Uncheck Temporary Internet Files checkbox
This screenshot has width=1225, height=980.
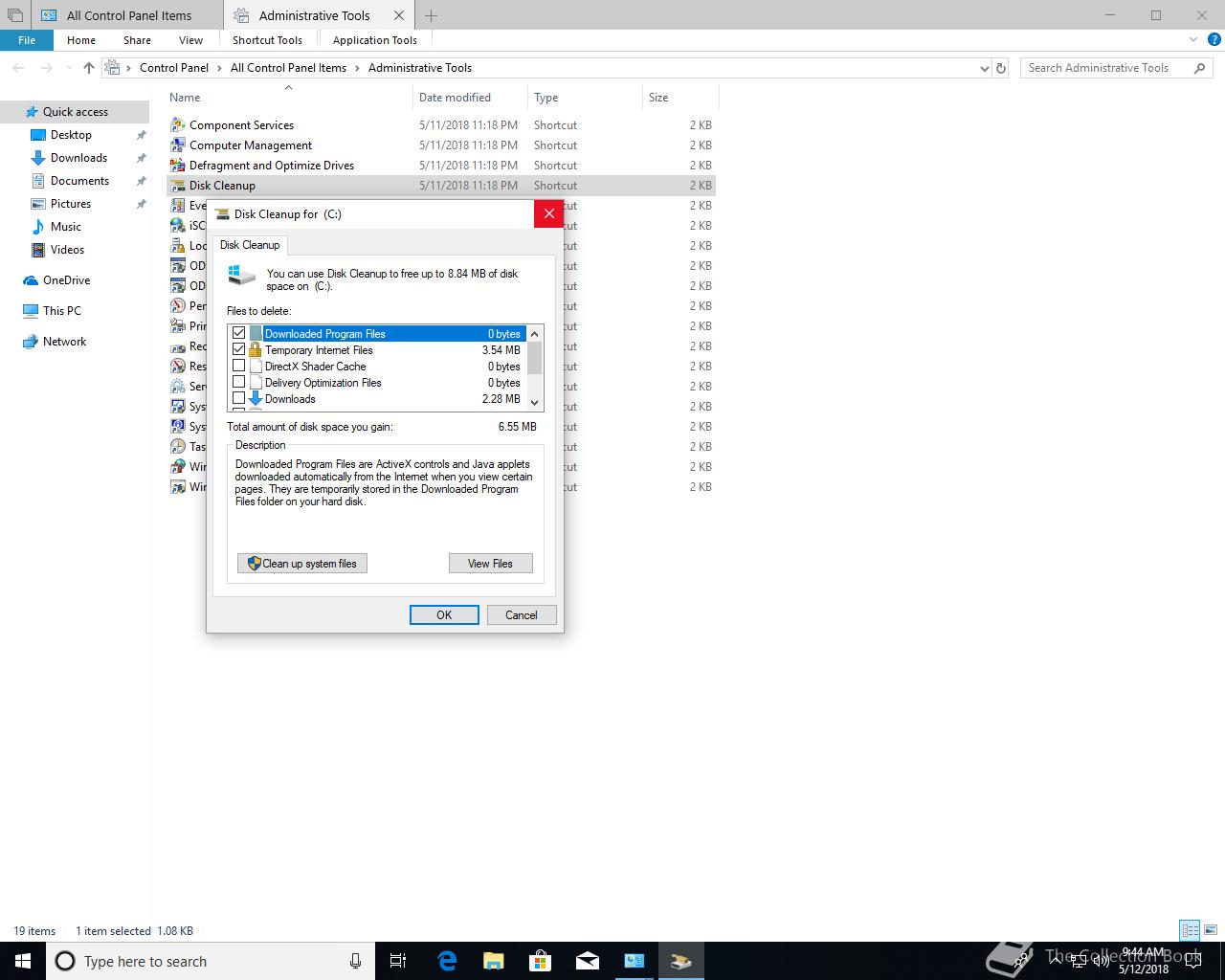239,349
